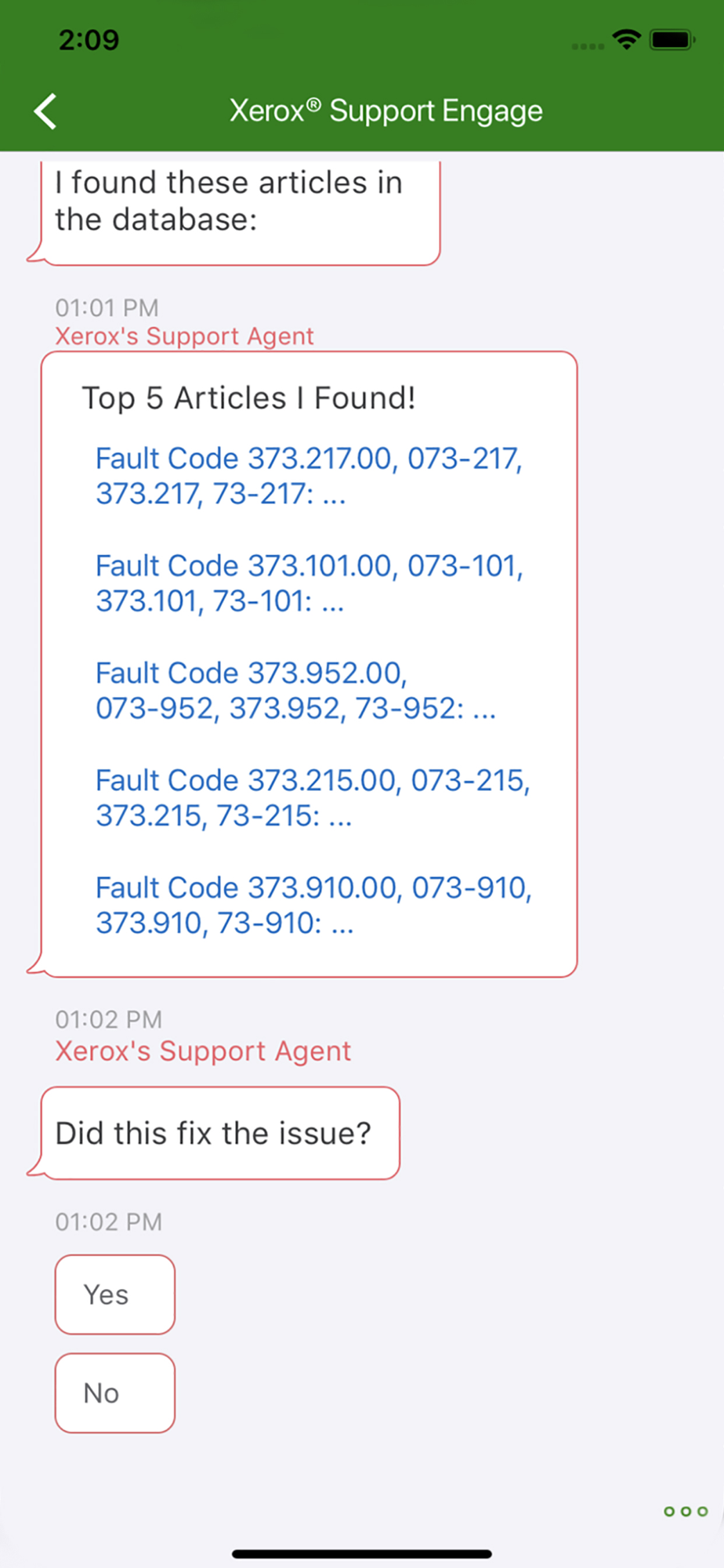Image resolution: width=724 pixels, height=1568 pixels.
Task: Tap the 'I found these articles' message bubble
Action: (x=240, y=210)
